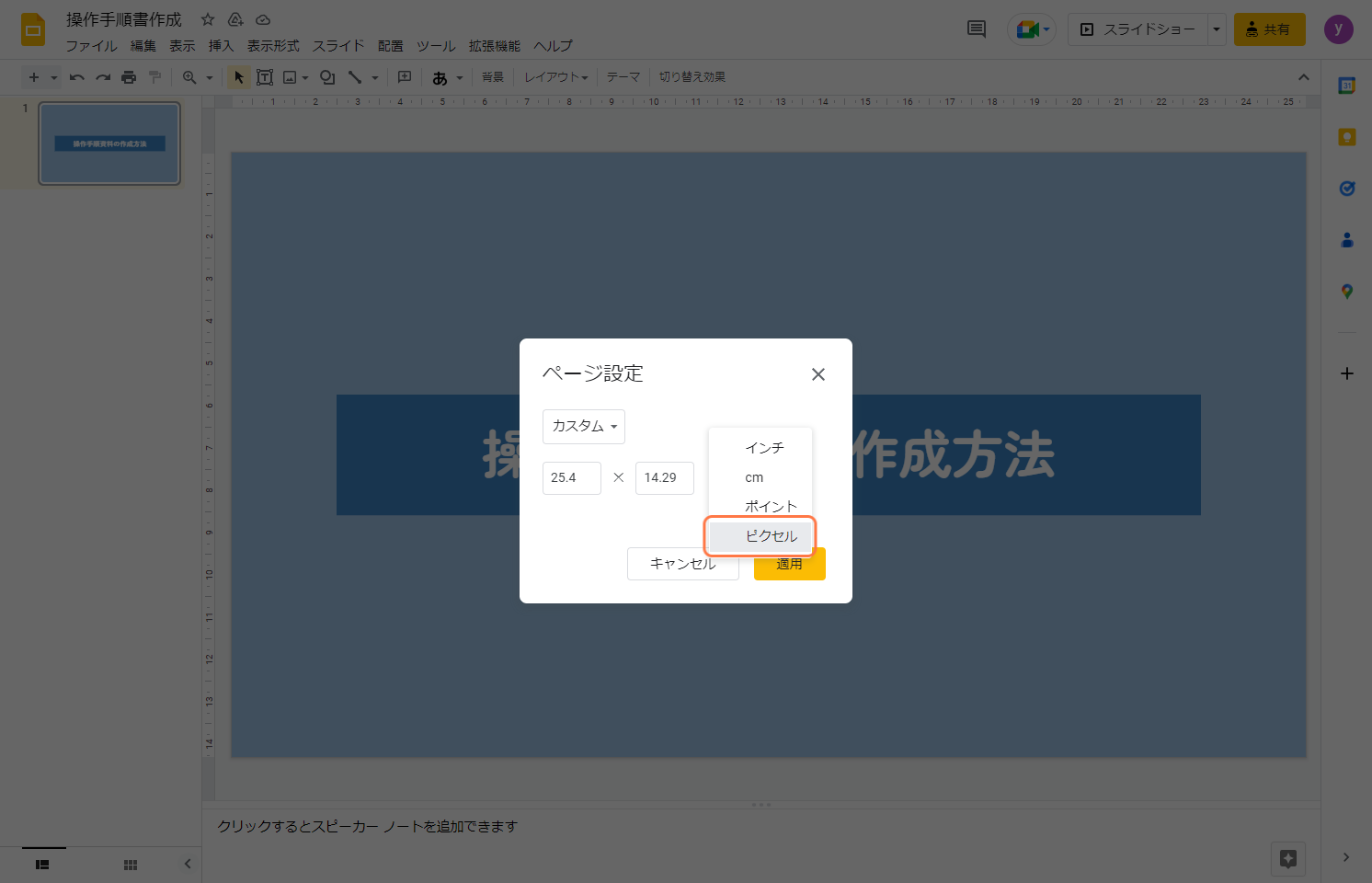
Task: Start the スライドショー
Action: point(1138,29)
